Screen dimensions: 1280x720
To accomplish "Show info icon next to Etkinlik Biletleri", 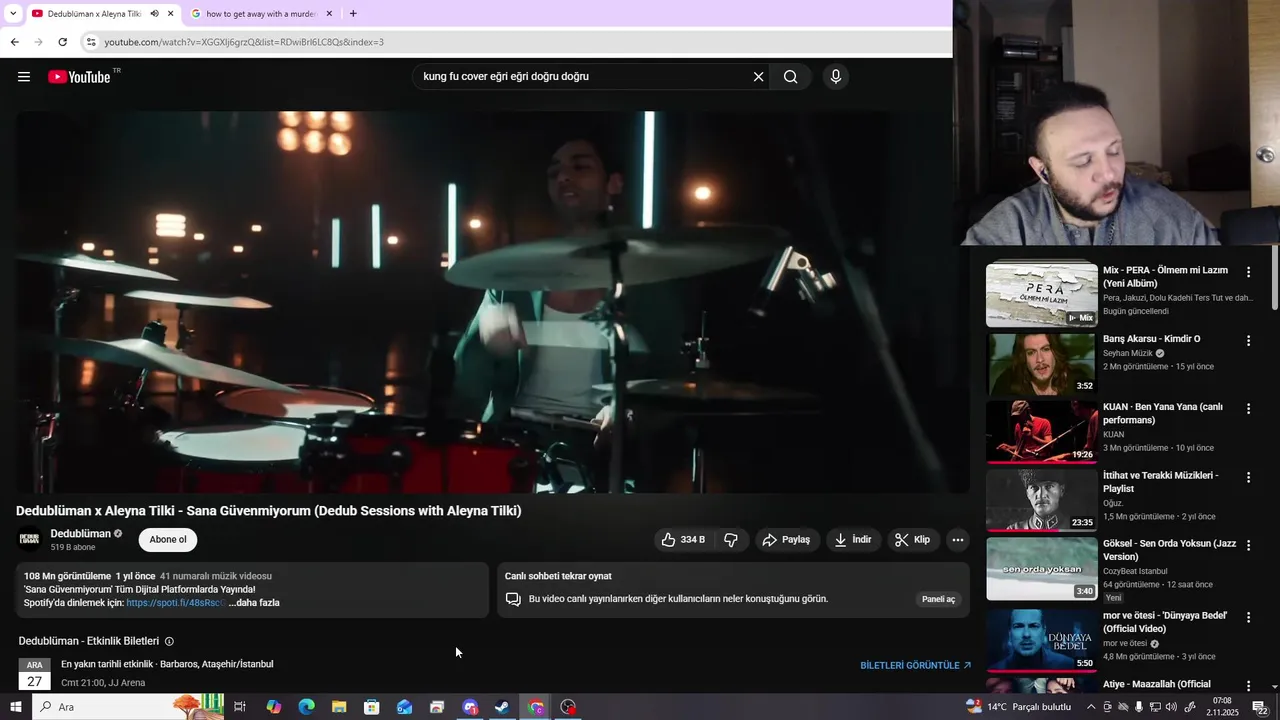I will click(169, 641).
